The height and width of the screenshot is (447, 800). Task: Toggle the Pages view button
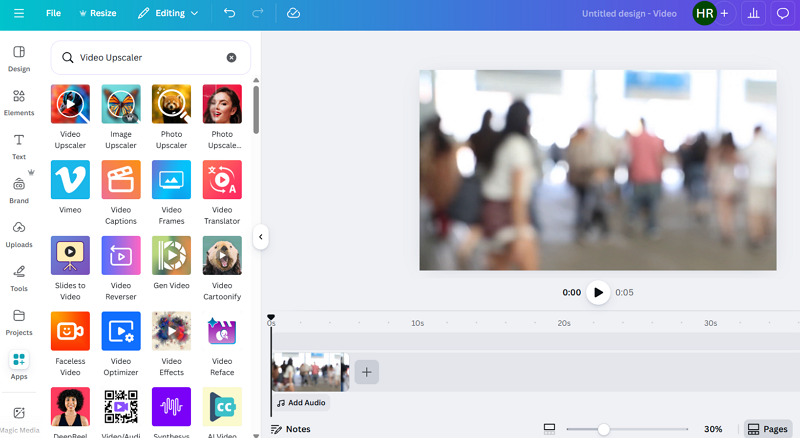click(767, 429)
